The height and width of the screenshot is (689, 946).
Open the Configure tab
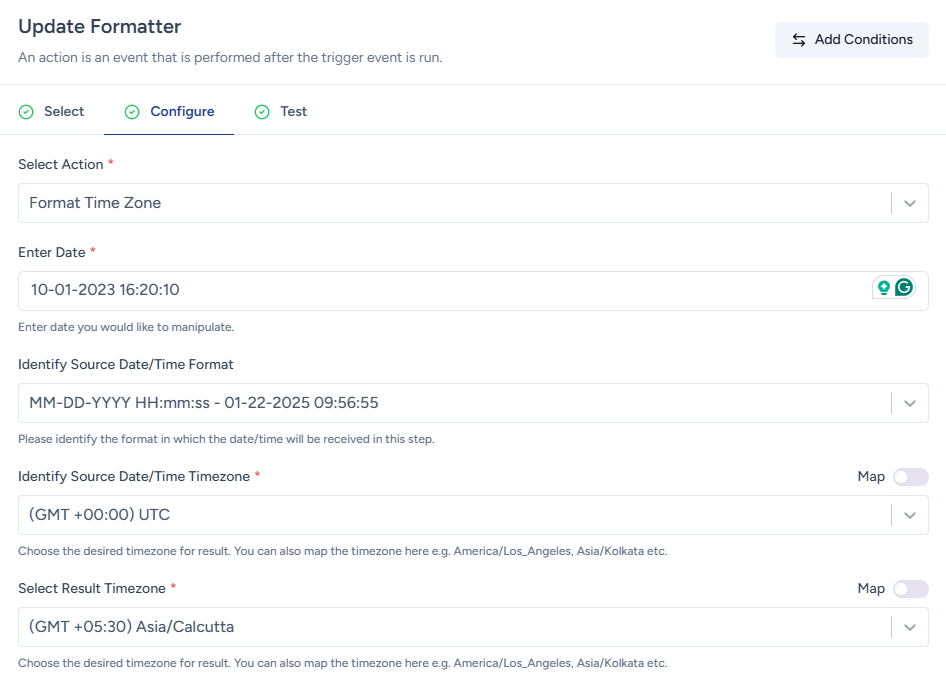tap(182, 112)
